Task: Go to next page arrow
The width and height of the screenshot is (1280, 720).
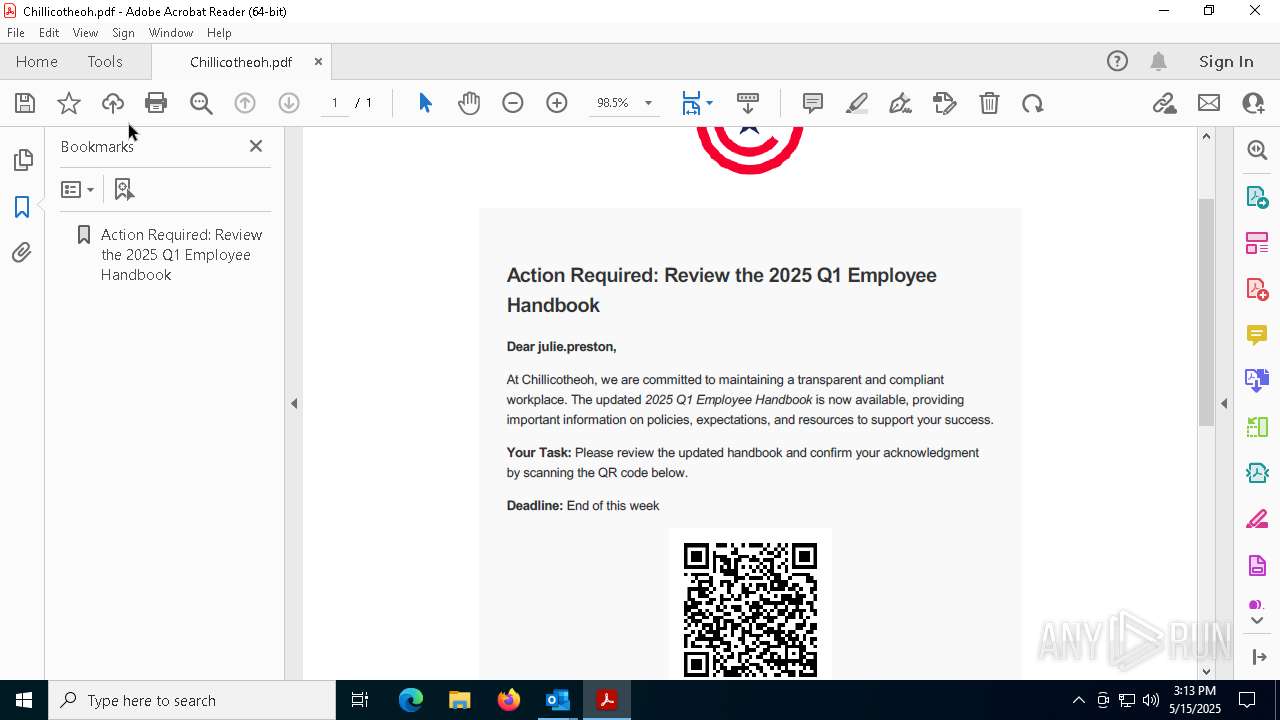Action: pos(289,103)
